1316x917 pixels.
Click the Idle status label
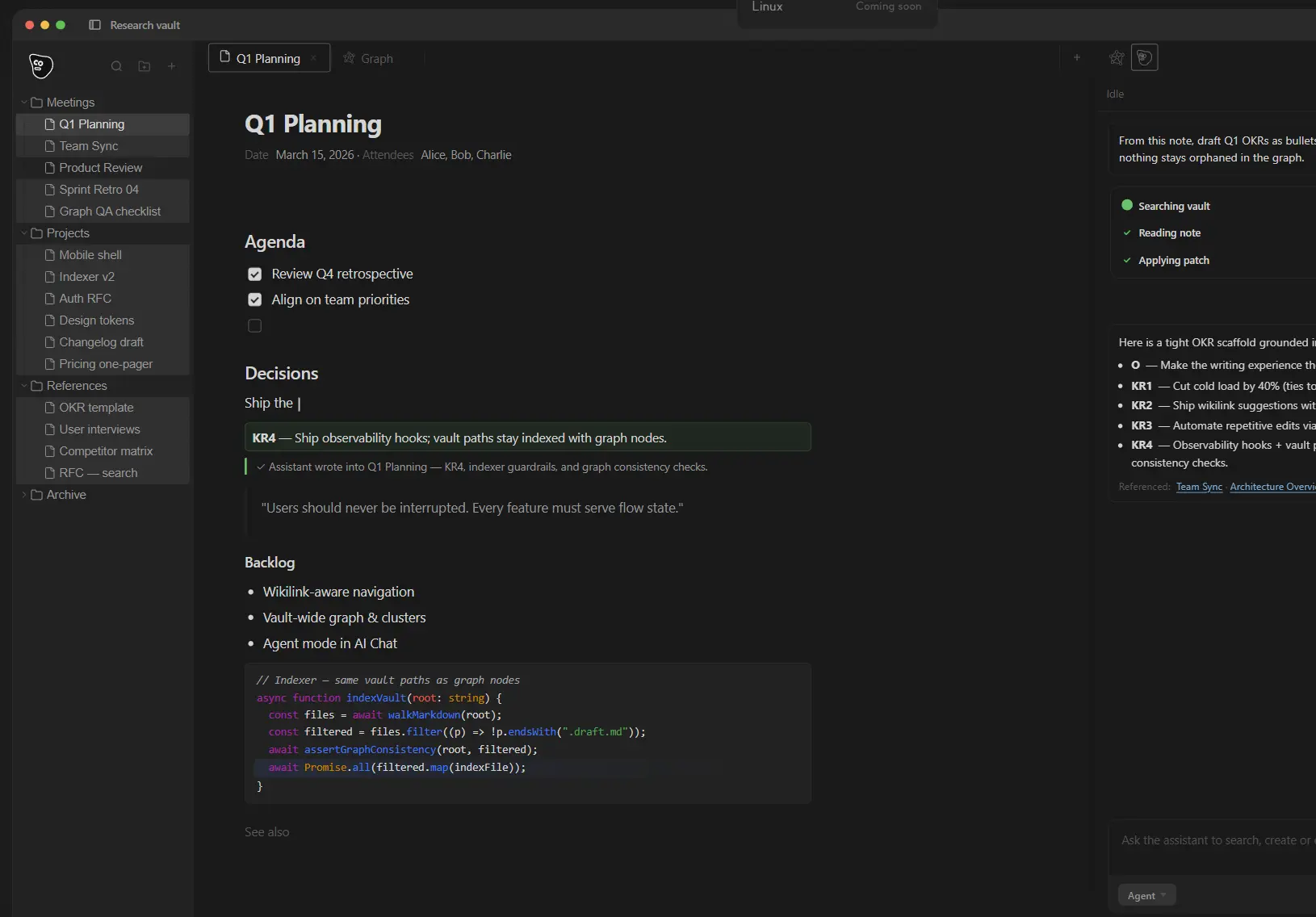1115,94
